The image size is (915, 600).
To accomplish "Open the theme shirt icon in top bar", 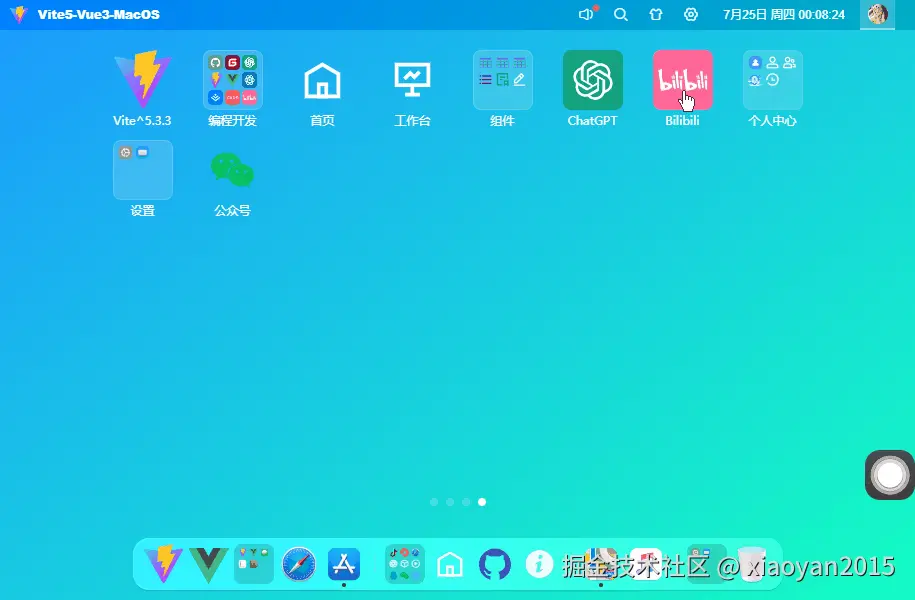I will coord(656,15).
